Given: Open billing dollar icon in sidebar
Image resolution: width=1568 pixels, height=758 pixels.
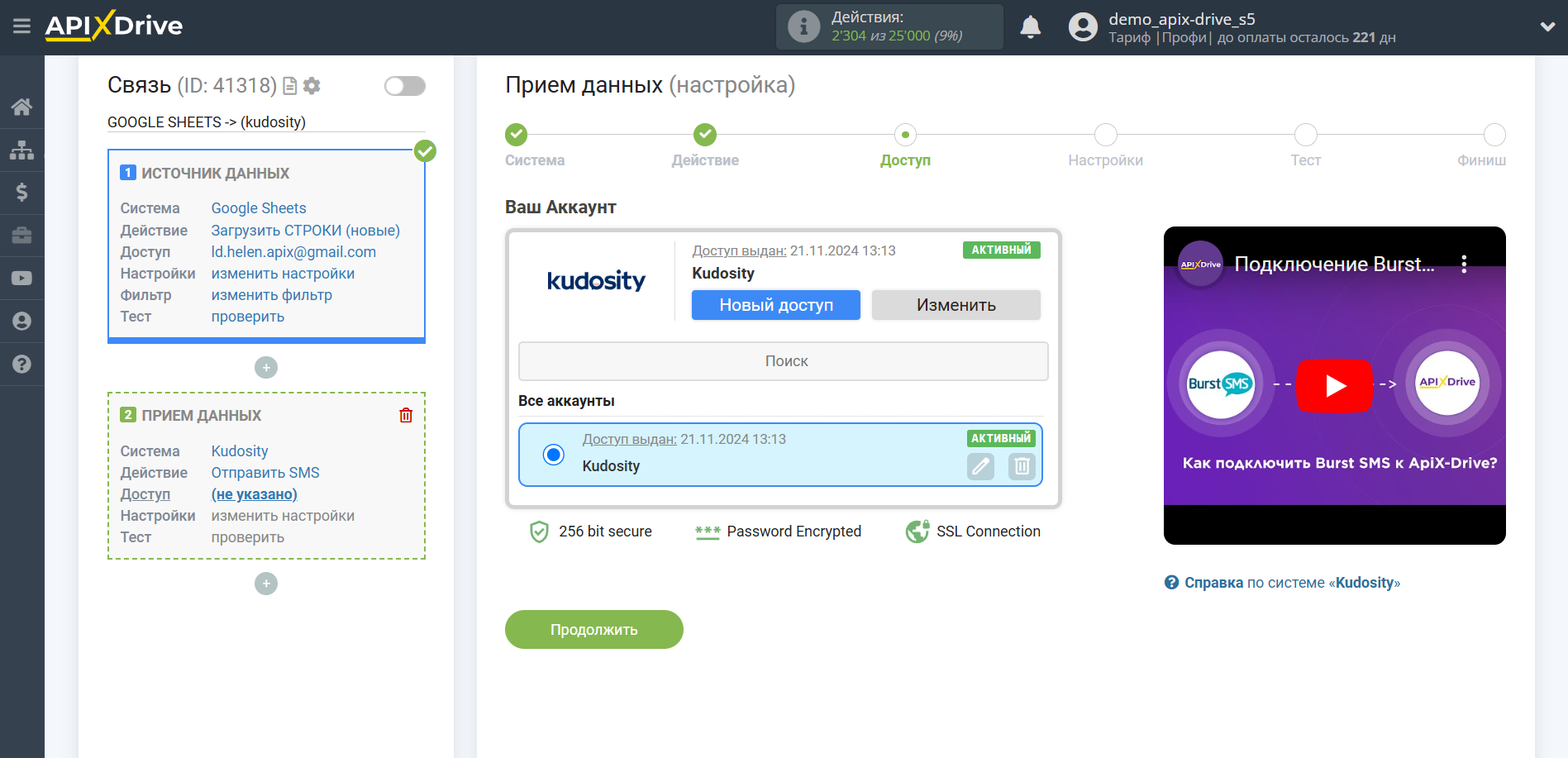Looking at the screenshot, I should click(21, 193).
